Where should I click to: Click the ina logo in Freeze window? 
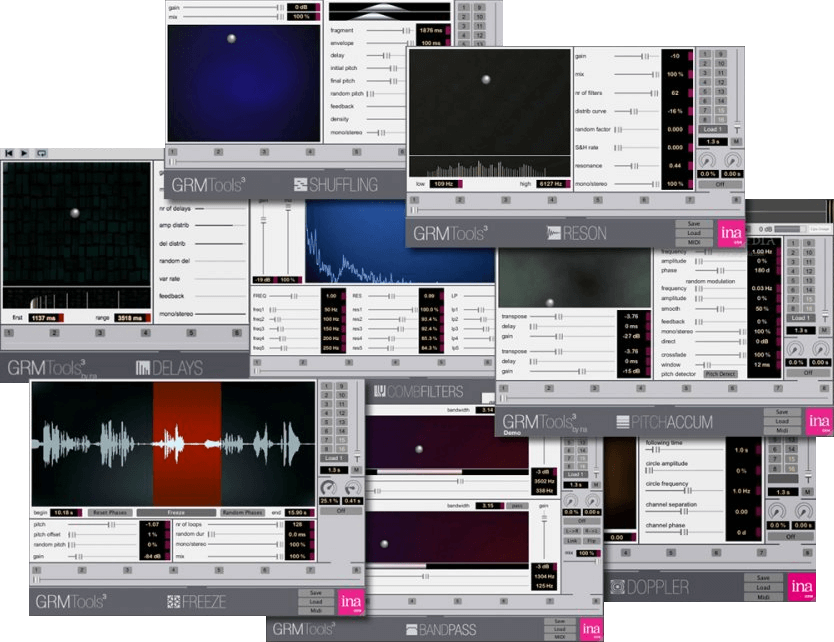pos(350,600)
